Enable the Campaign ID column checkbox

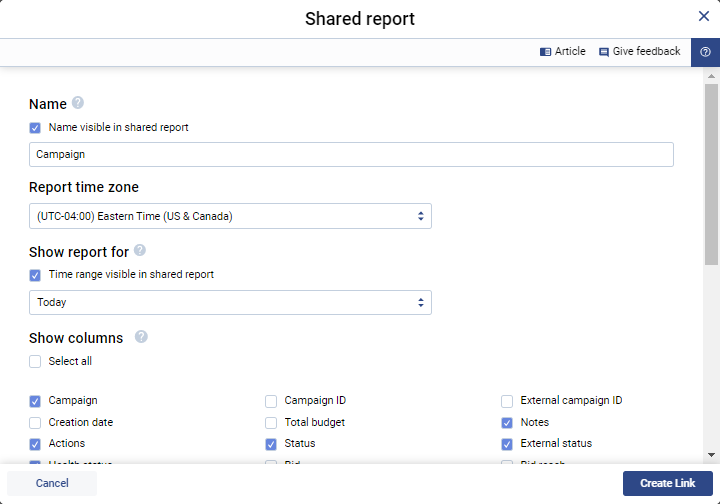point(271,401)
